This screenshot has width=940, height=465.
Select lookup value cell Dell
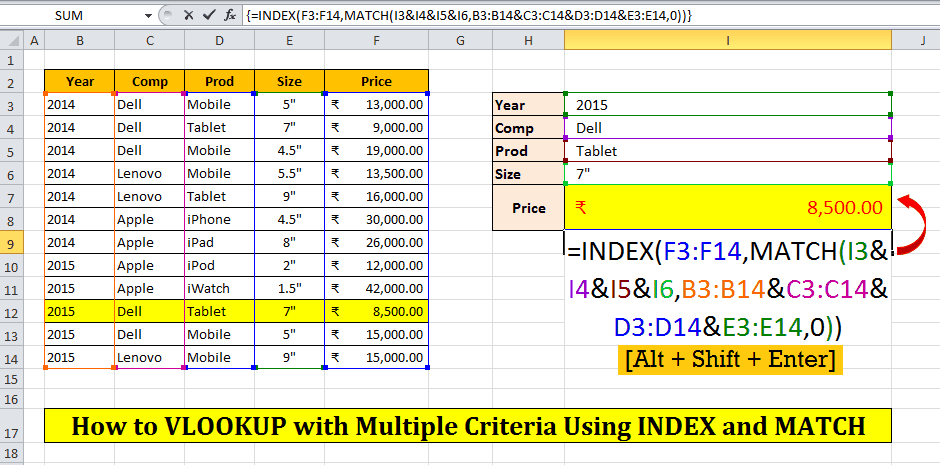[x=728, y=128]
